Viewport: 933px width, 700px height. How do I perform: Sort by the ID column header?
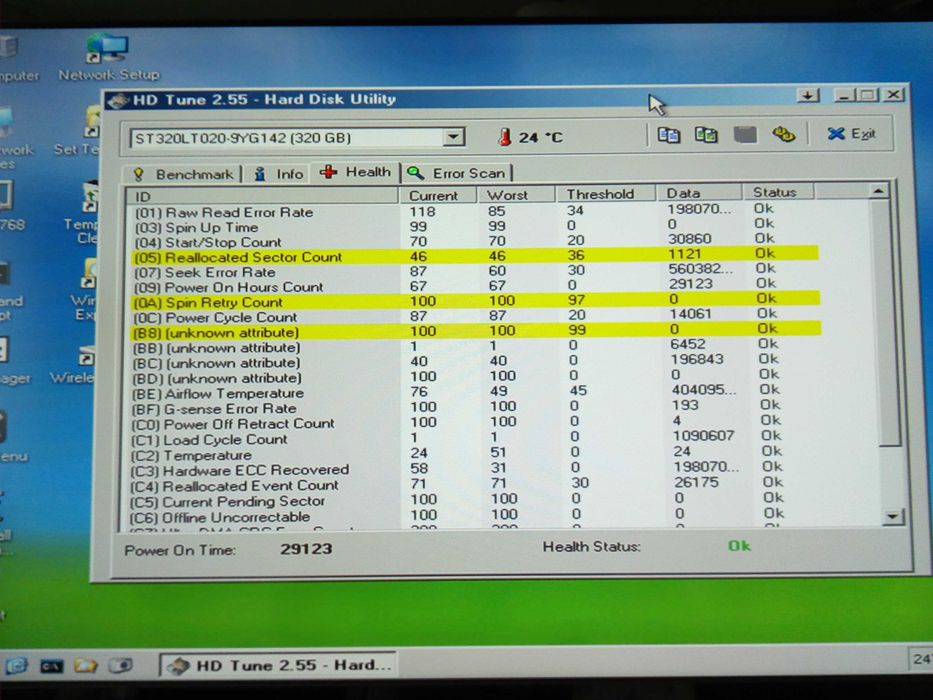pos(262,196)
